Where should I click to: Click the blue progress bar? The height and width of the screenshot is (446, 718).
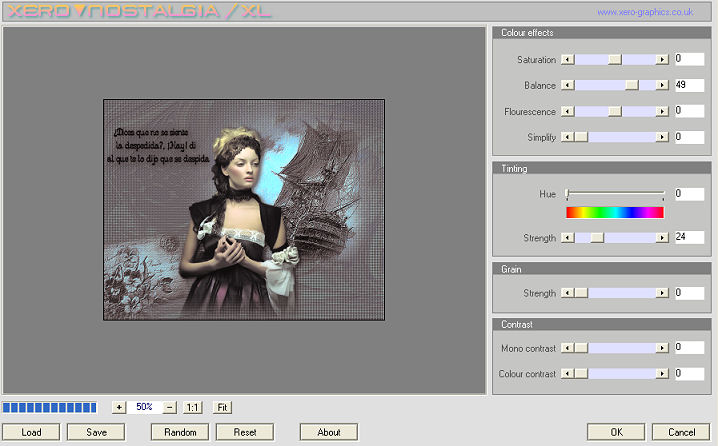49,408
